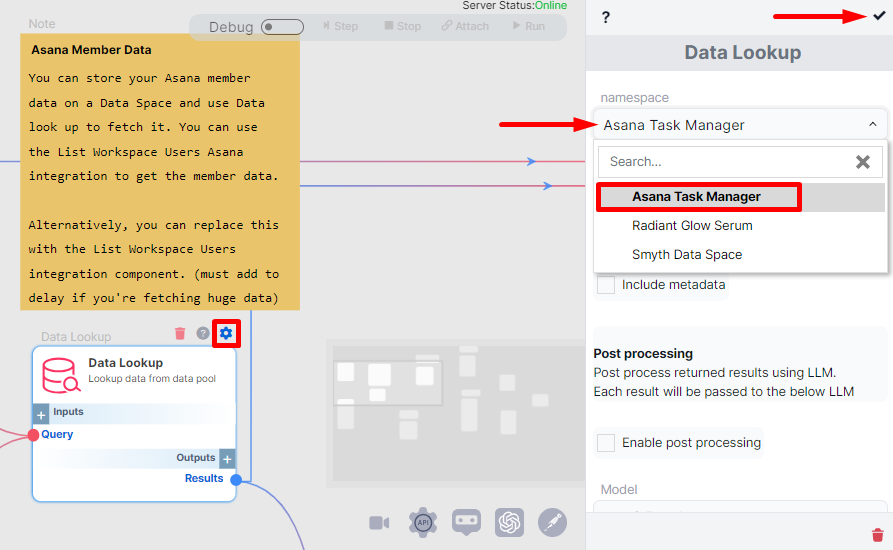Click the workflow minimap overview
Viewport: 893px width, 550px height.
coord(459,413)
